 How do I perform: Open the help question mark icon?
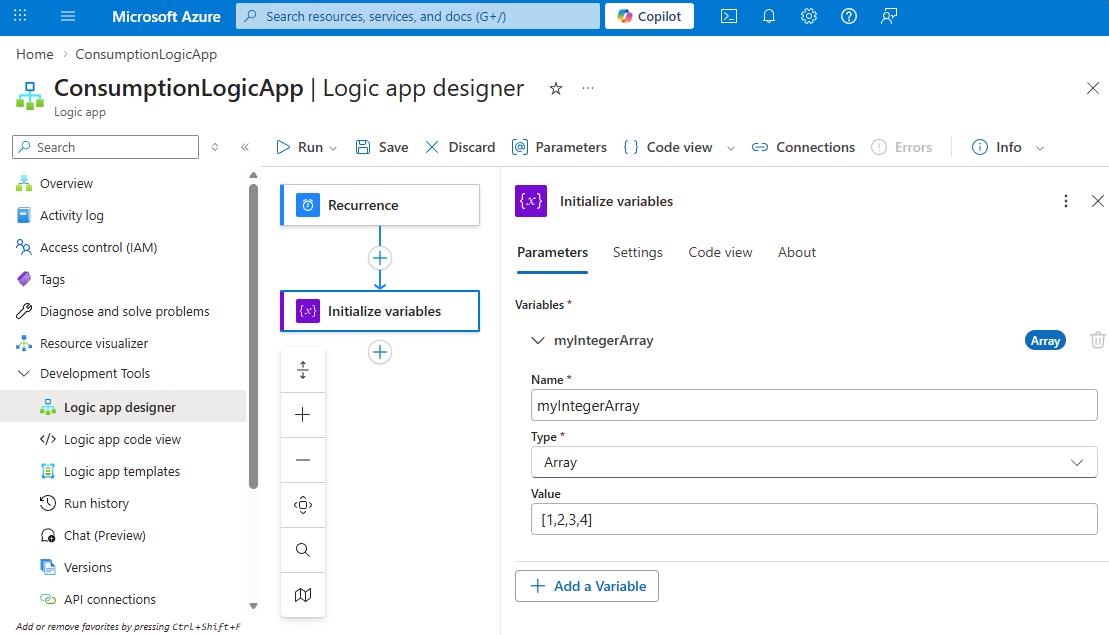849,16
